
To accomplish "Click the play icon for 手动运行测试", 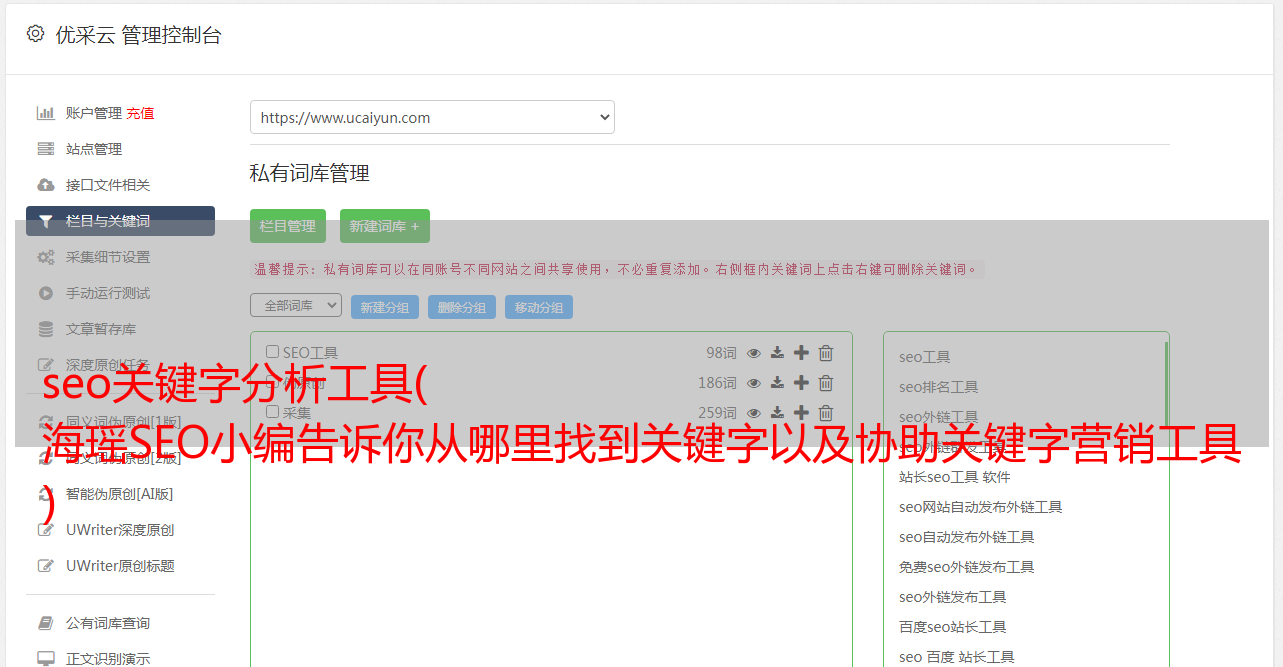I will 46,293.
